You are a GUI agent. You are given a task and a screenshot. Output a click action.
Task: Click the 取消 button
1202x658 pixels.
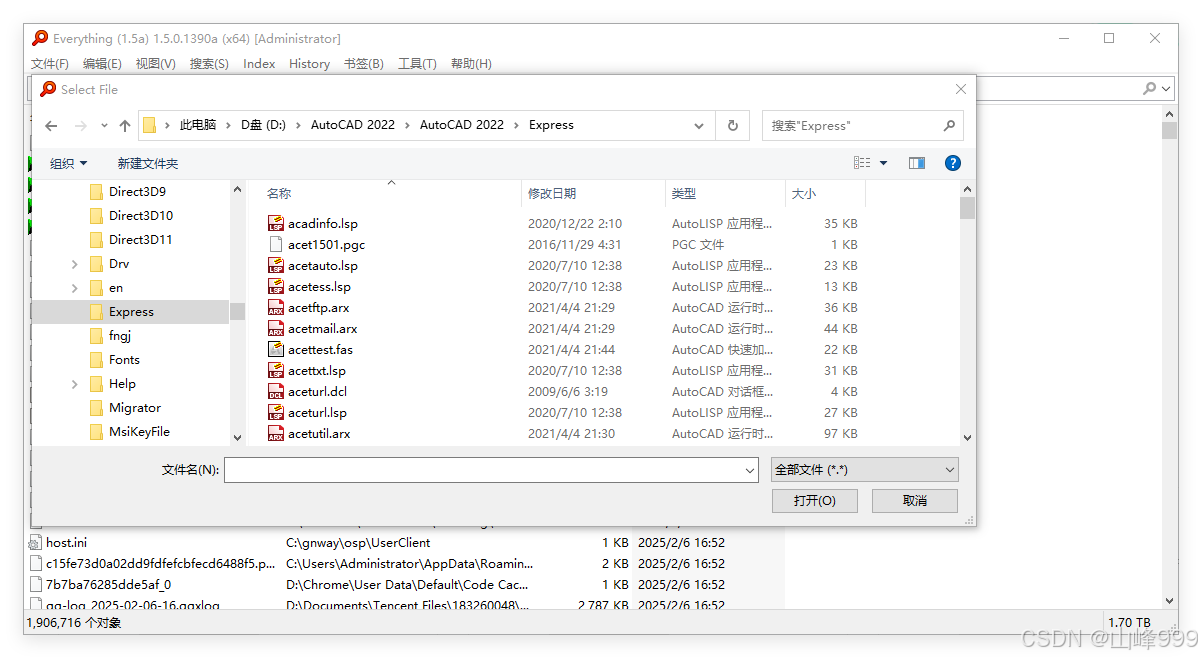tap(914, 501)
